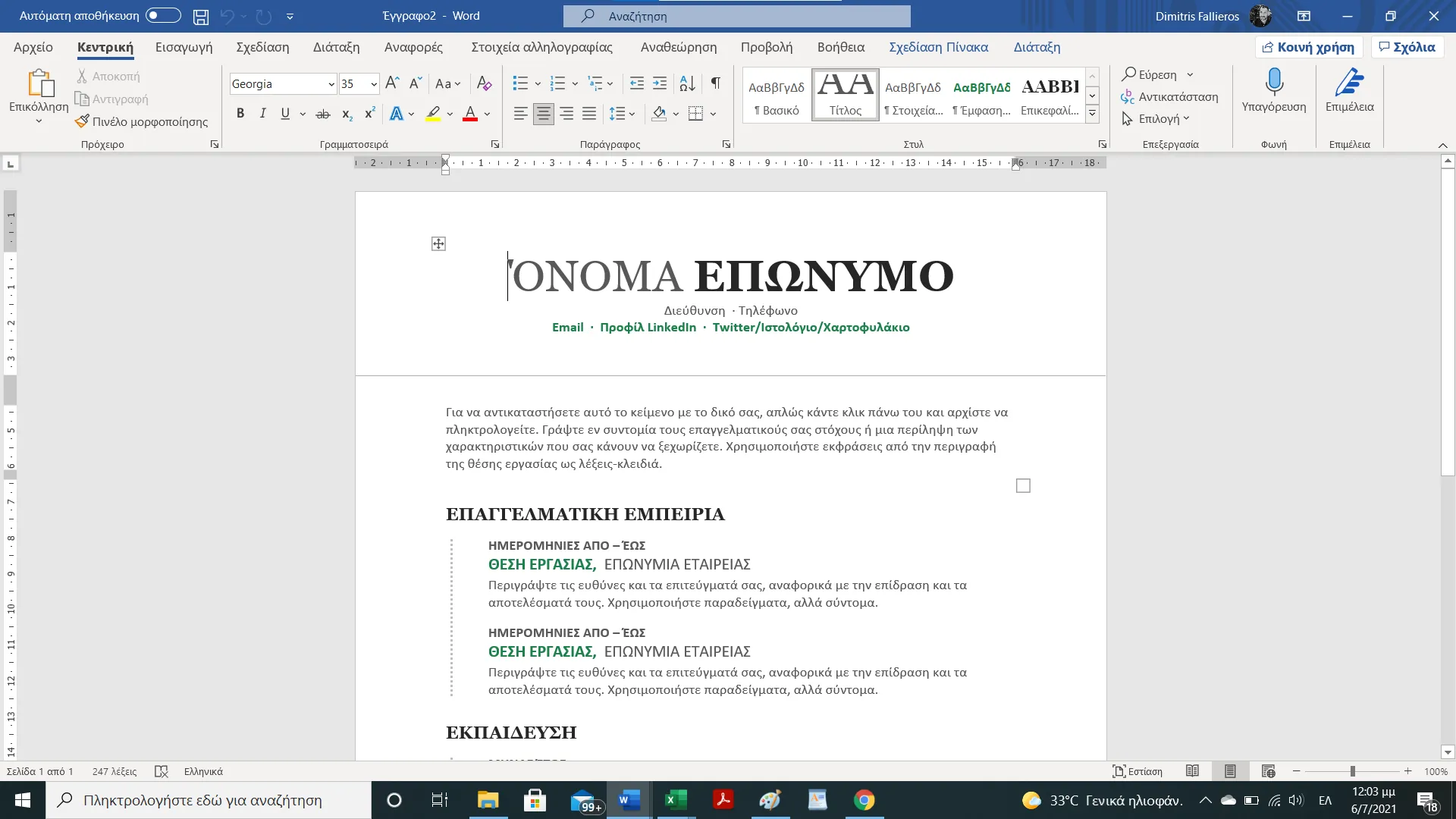Switch to the Αναθεώρηση tab
1456x819 pixels.
pos(678,47)
